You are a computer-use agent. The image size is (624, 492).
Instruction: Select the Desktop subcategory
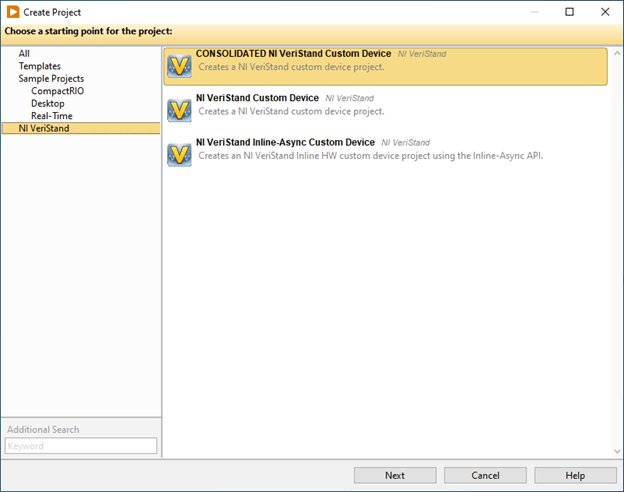click(x=48, y=103)
